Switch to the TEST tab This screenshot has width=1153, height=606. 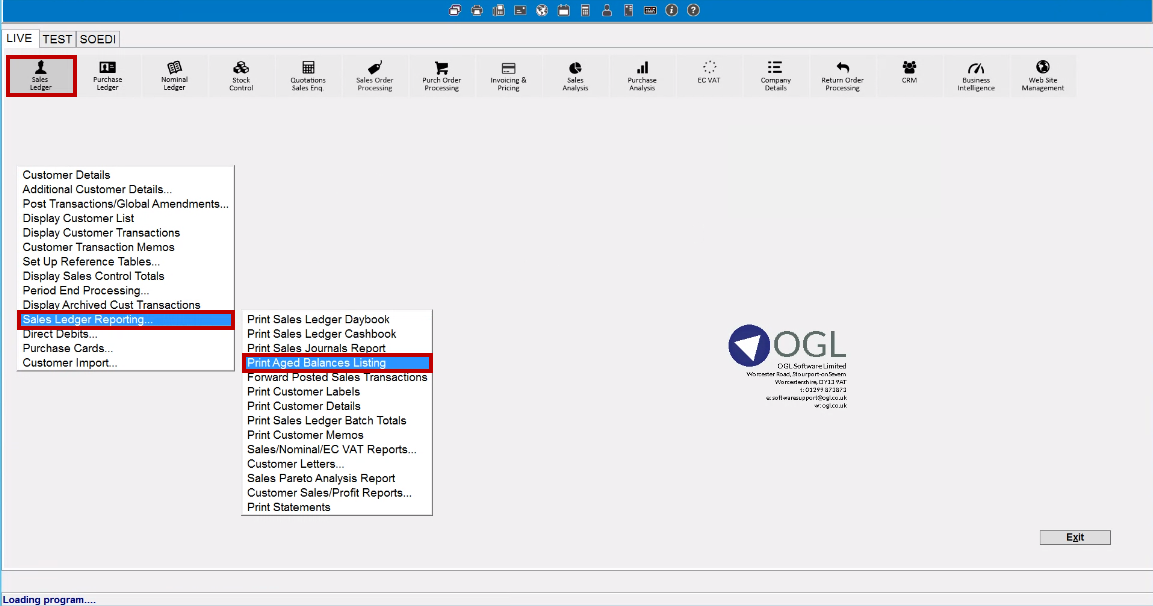pyautogui.click(x=57, y=39)
